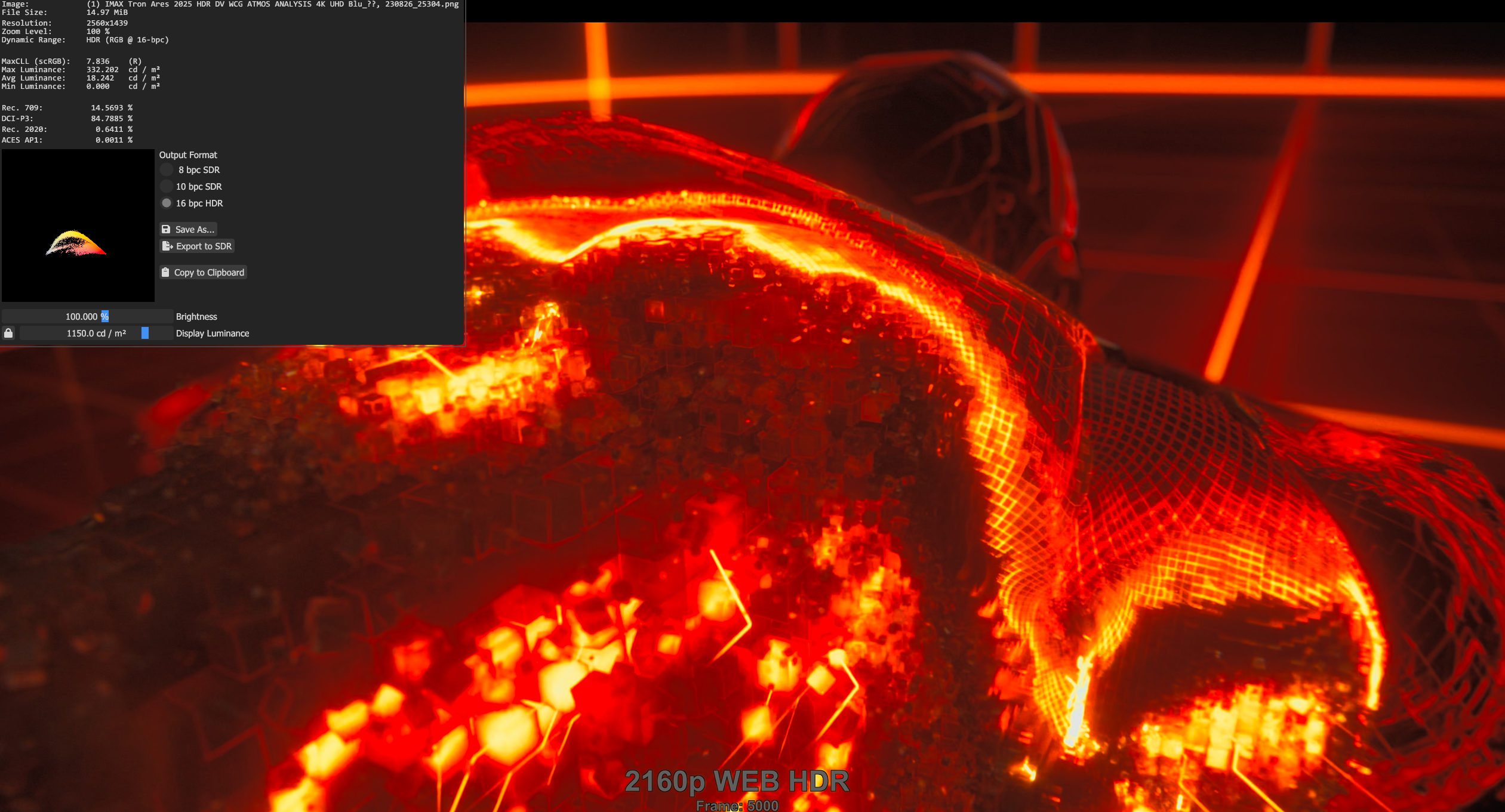Click the Max Luminance value 332.202
Image resolution: width=1505 pixels, height=812 pixels.
103,70
